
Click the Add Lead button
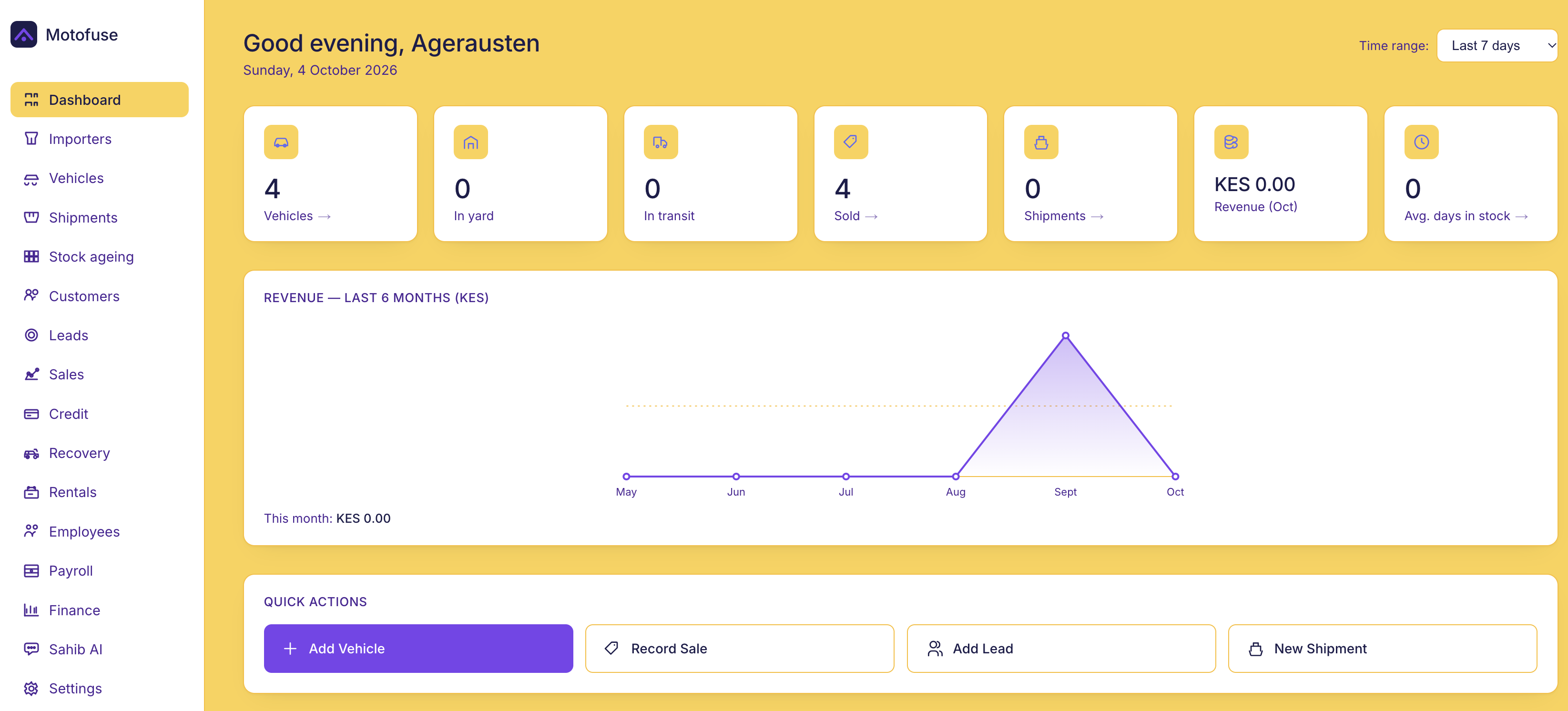pyautogui.click(x=1060, y=648)
